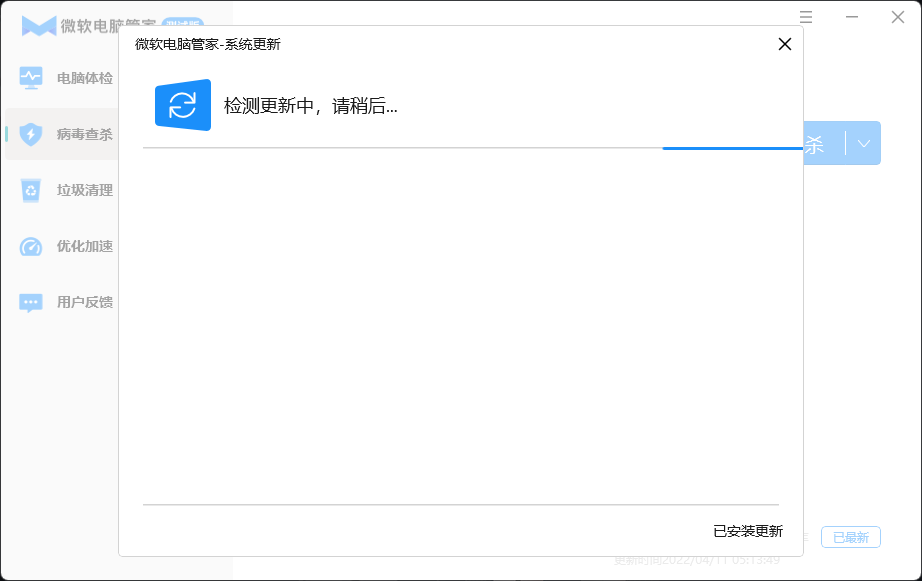Open 已安装更新 link
The height and width of the screenshot is (581, 922).
[x=748, y=531]
